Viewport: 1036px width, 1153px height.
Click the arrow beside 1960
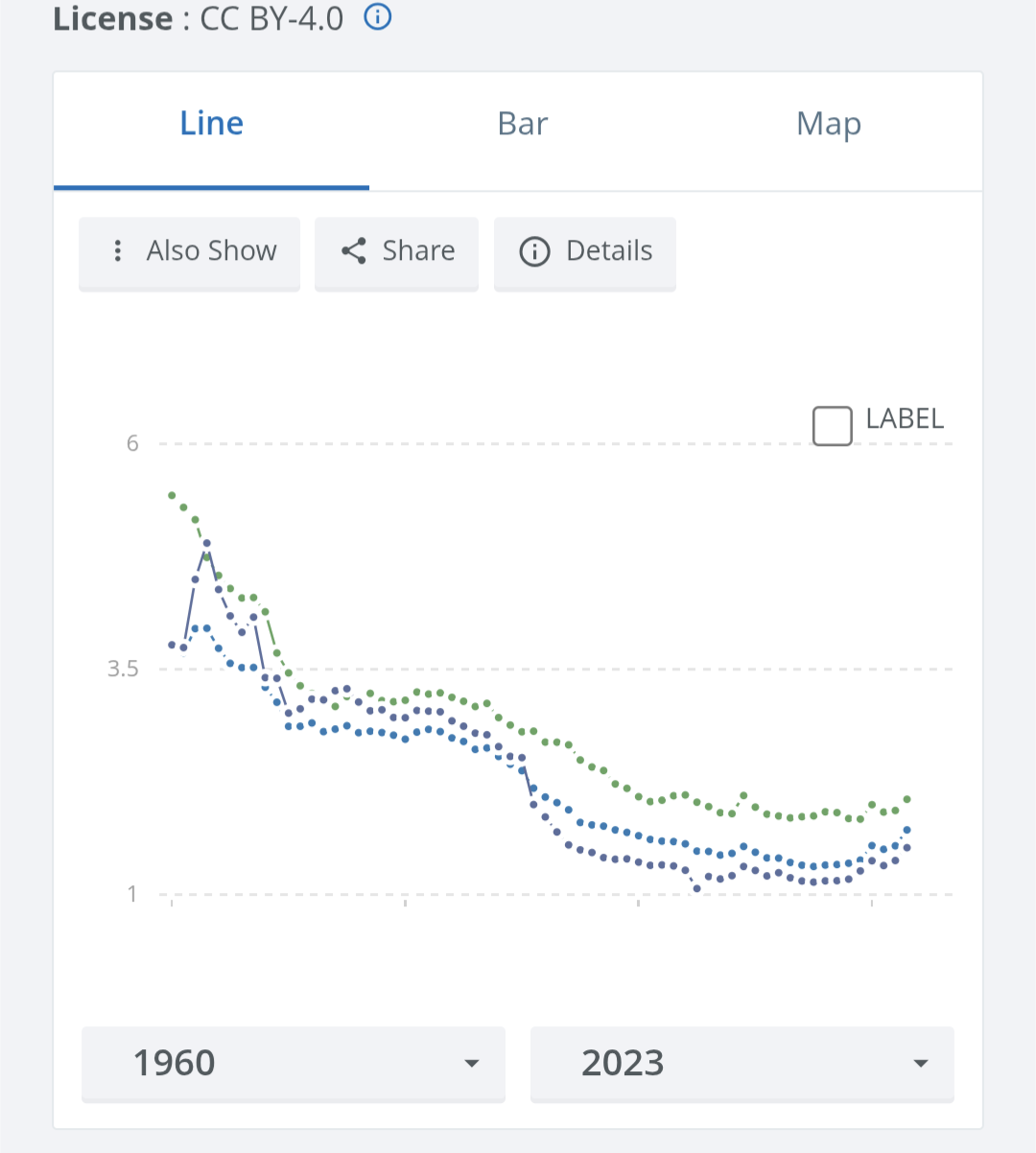[x=471, y=1063]
